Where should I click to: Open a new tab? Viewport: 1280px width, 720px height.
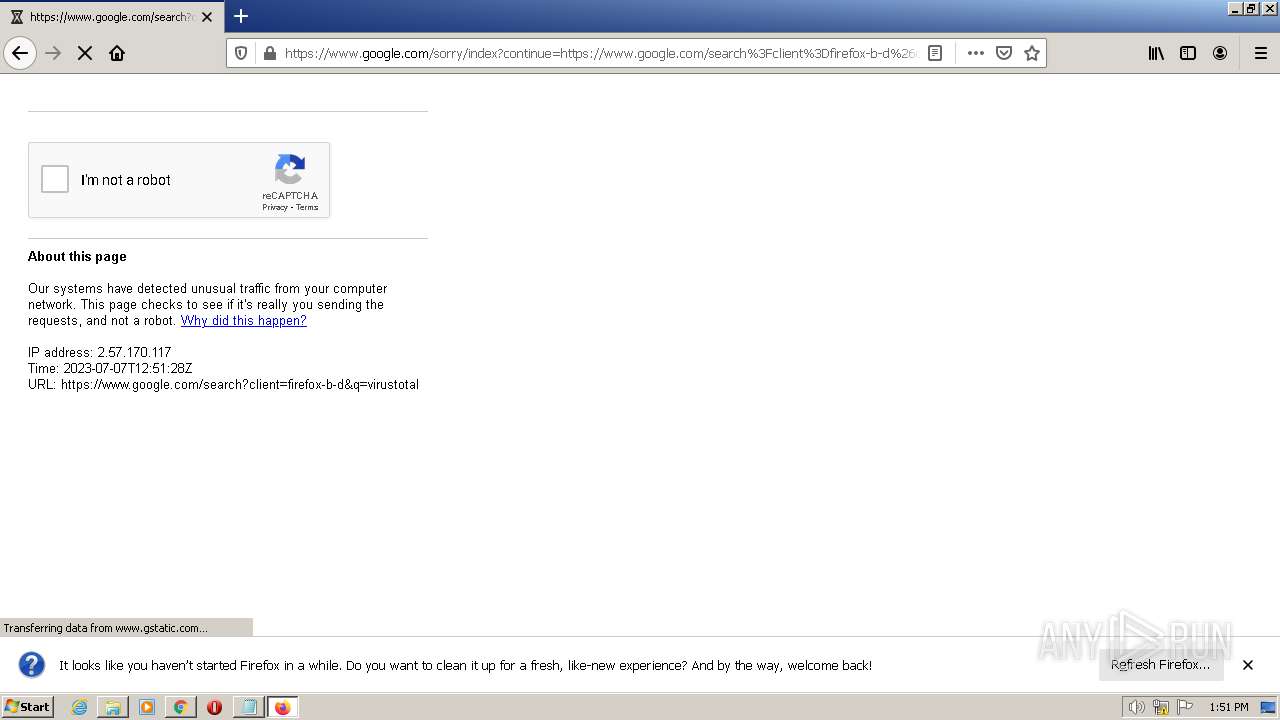(241, 16)
